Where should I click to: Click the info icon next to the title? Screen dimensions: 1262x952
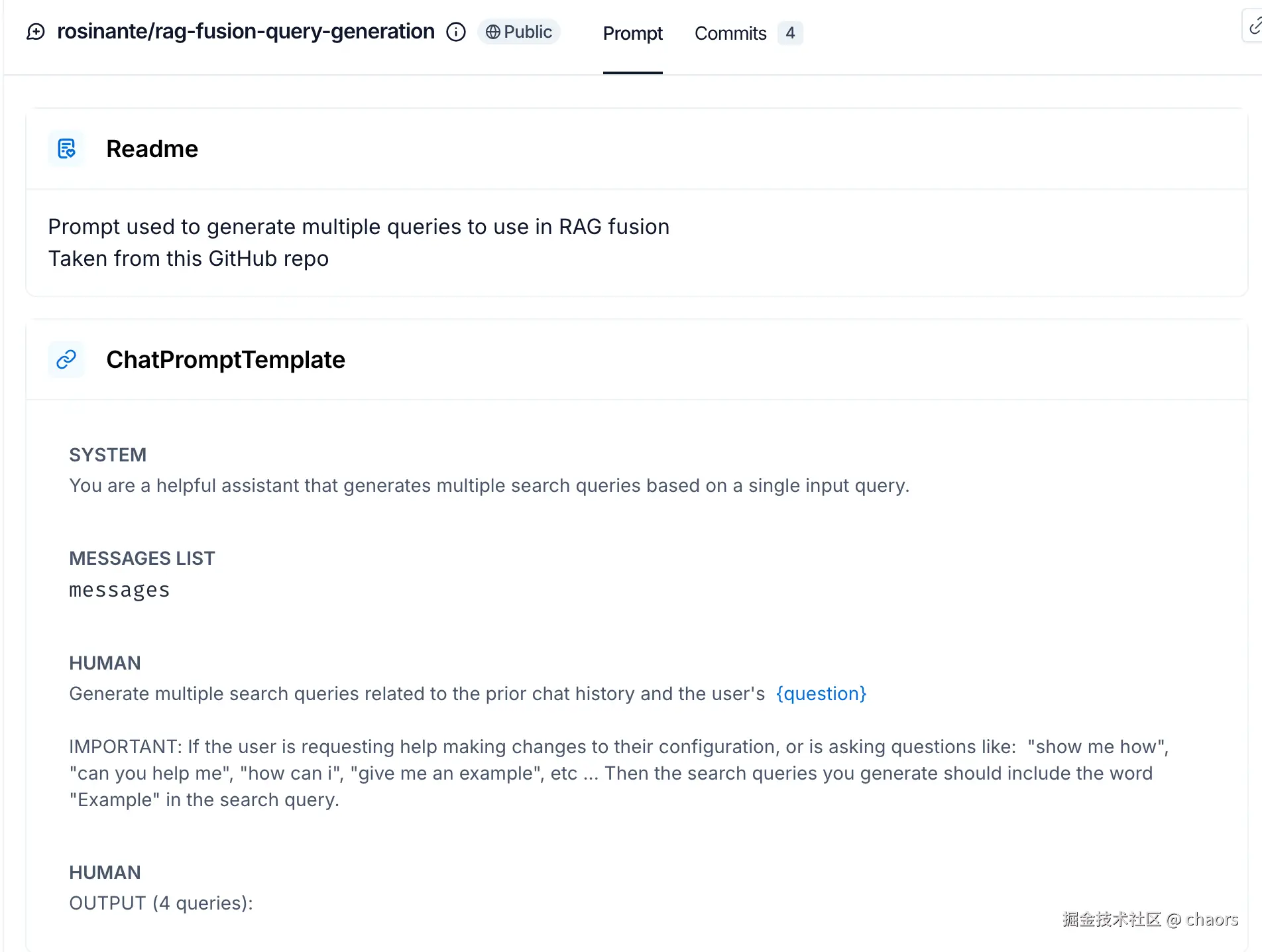click(x=456, y=32)
